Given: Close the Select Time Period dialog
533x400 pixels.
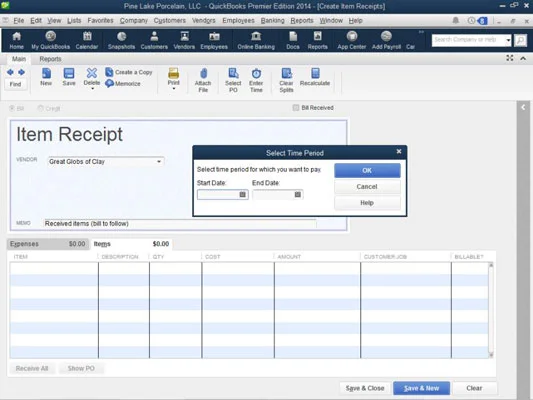Looking at the screenshot, I should coord(399,152).
